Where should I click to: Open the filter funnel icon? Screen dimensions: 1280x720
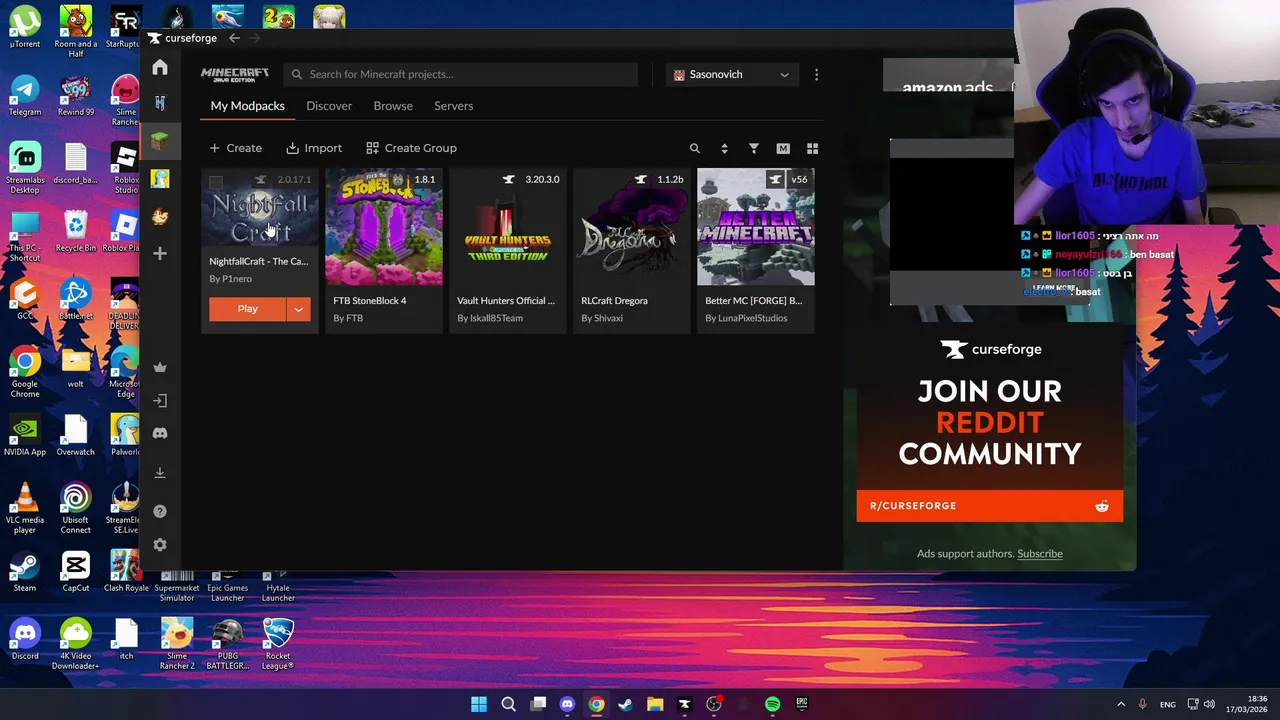[754, 148]
